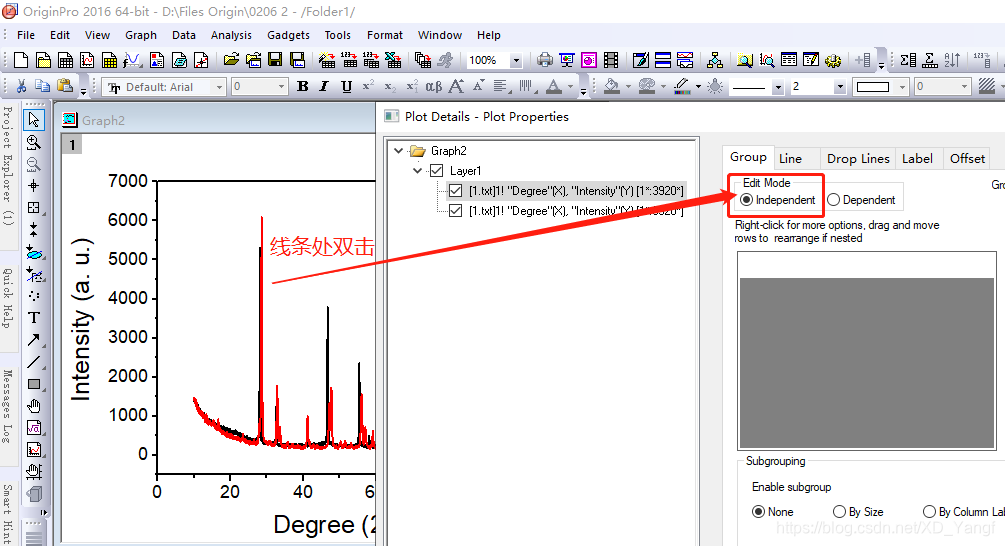Switch to the Offset tab
The height and width of the screenshot is (546, 1005).
967,158
